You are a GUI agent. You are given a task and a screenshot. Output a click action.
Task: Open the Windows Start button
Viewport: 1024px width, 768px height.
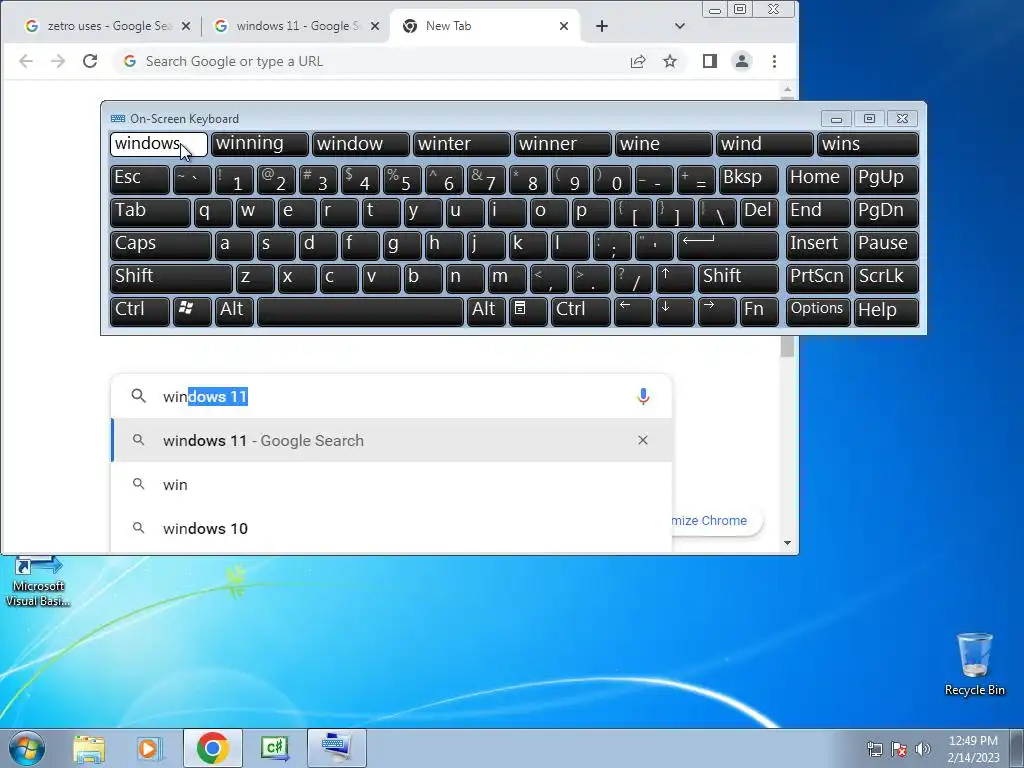point(27,748)
